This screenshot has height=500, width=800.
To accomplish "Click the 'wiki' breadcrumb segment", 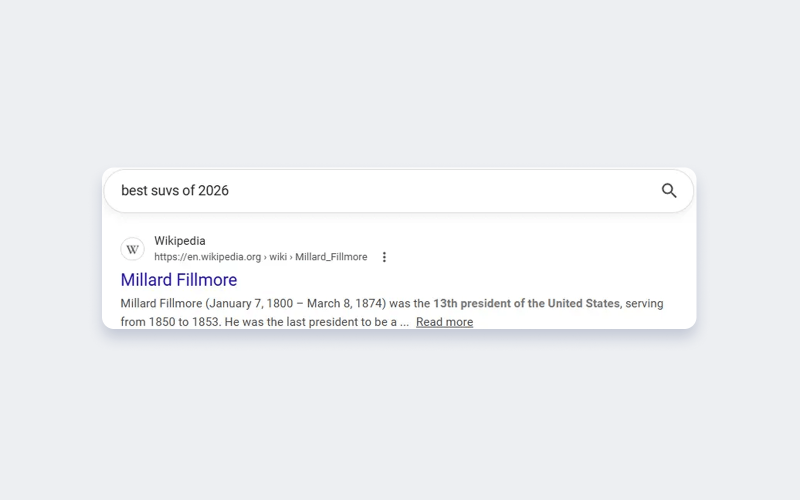I will point(278,257).
